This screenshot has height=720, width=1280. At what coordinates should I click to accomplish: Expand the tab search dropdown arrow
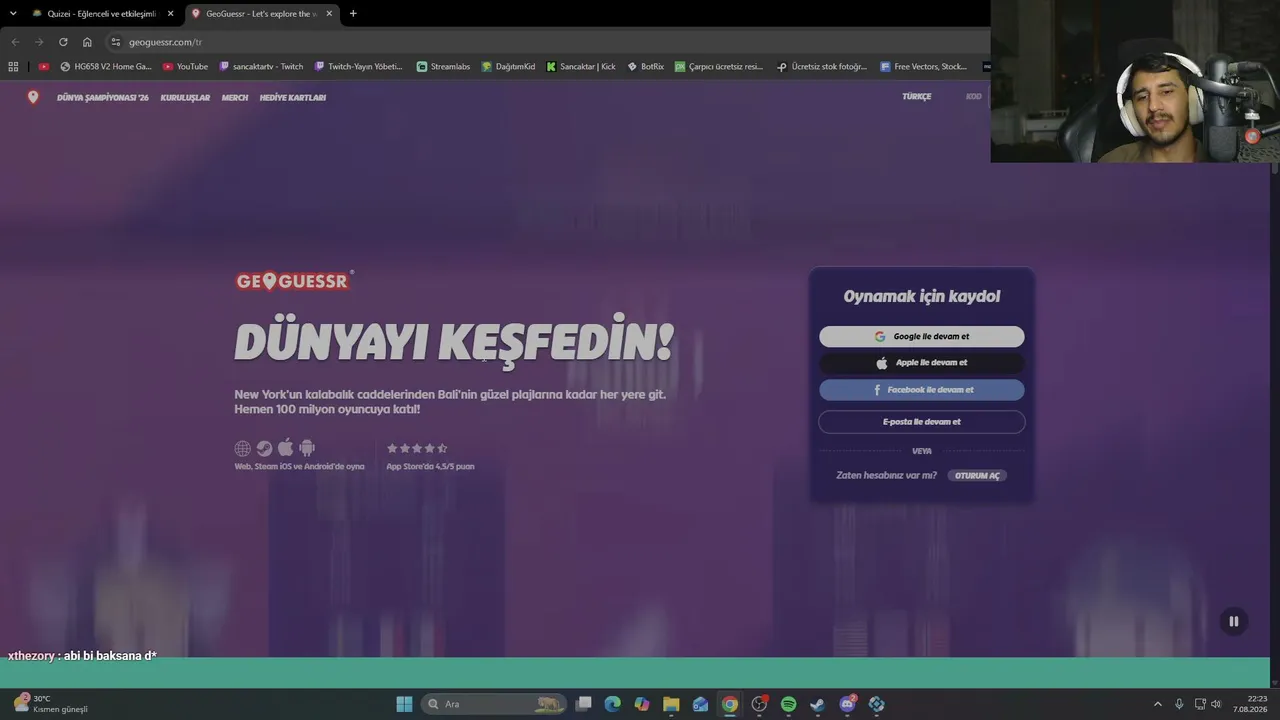point(13,14)
